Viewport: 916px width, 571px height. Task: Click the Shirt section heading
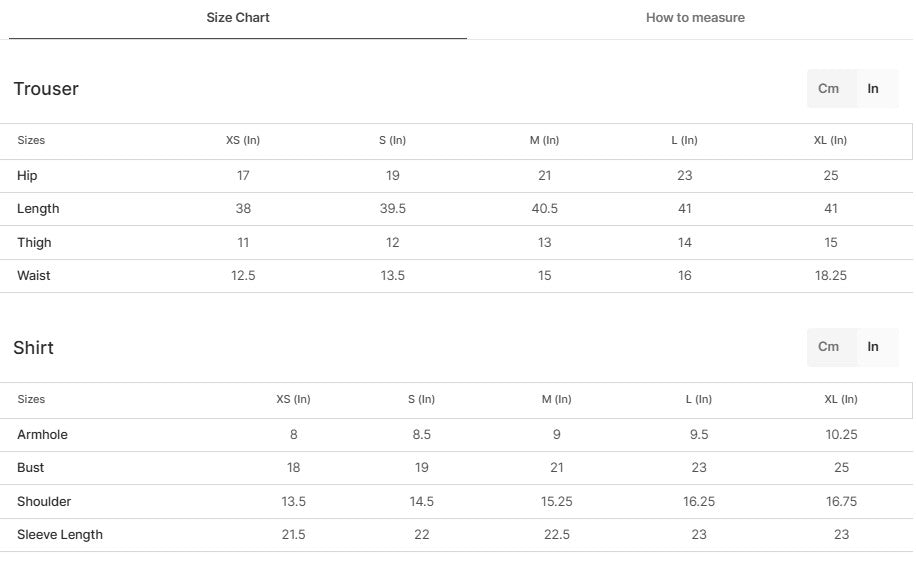pyautogui.click(x=34, y=348)
